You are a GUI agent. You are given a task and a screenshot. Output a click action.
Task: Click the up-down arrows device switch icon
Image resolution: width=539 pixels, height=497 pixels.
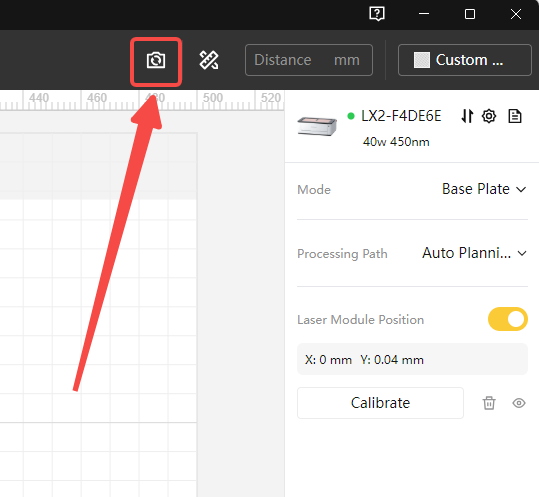pyautogui.click(x=467, y=116)
